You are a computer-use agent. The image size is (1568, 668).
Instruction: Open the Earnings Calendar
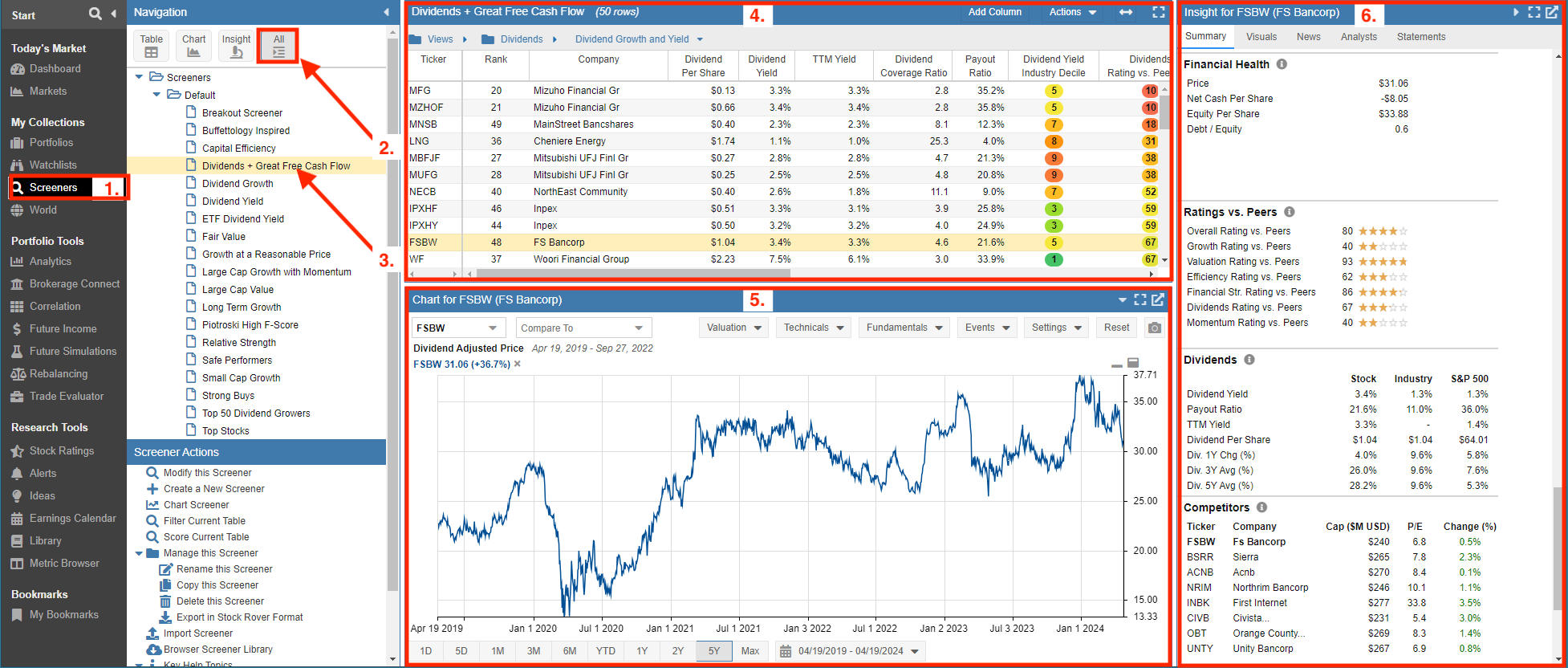[x=72, y=519]
